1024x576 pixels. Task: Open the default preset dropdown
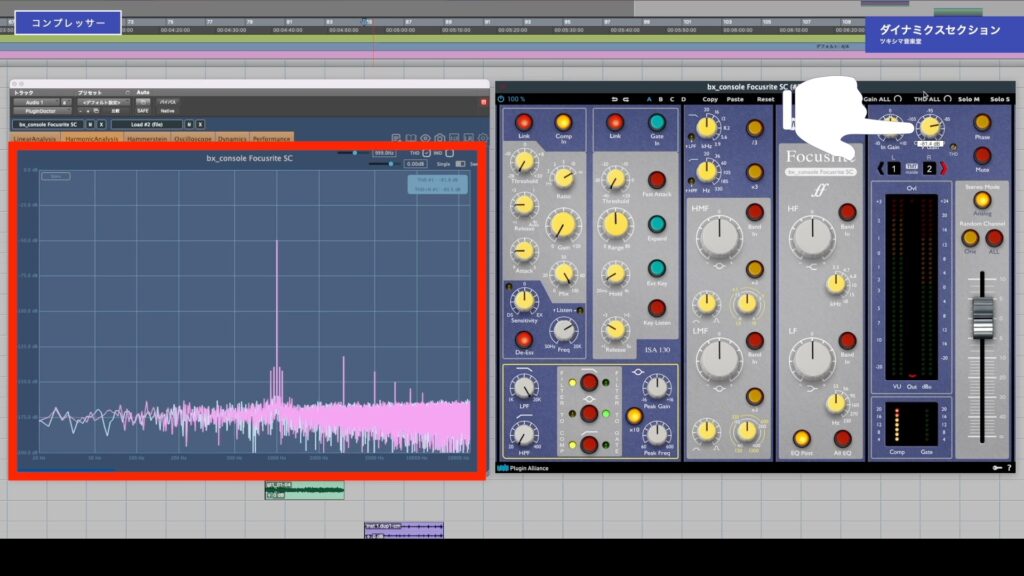[104, 103]
